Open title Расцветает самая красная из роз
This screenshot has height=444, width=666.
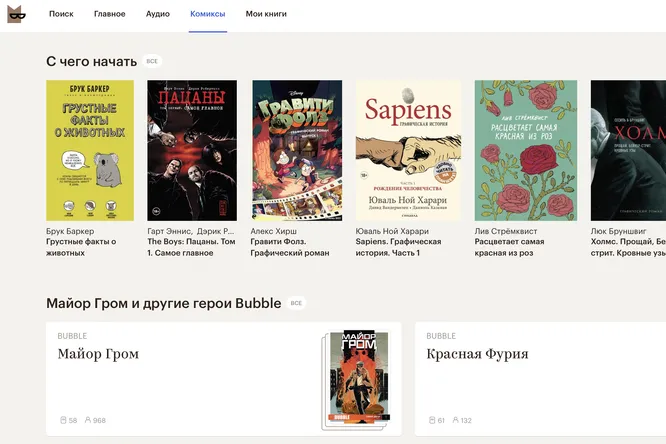[x=509, y=247]
